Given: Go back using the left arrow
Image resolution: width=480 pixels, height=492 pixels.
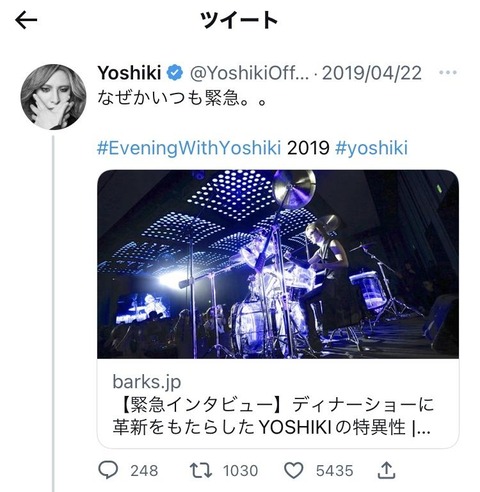Looking at the screenshot, I should click(26, 20).
